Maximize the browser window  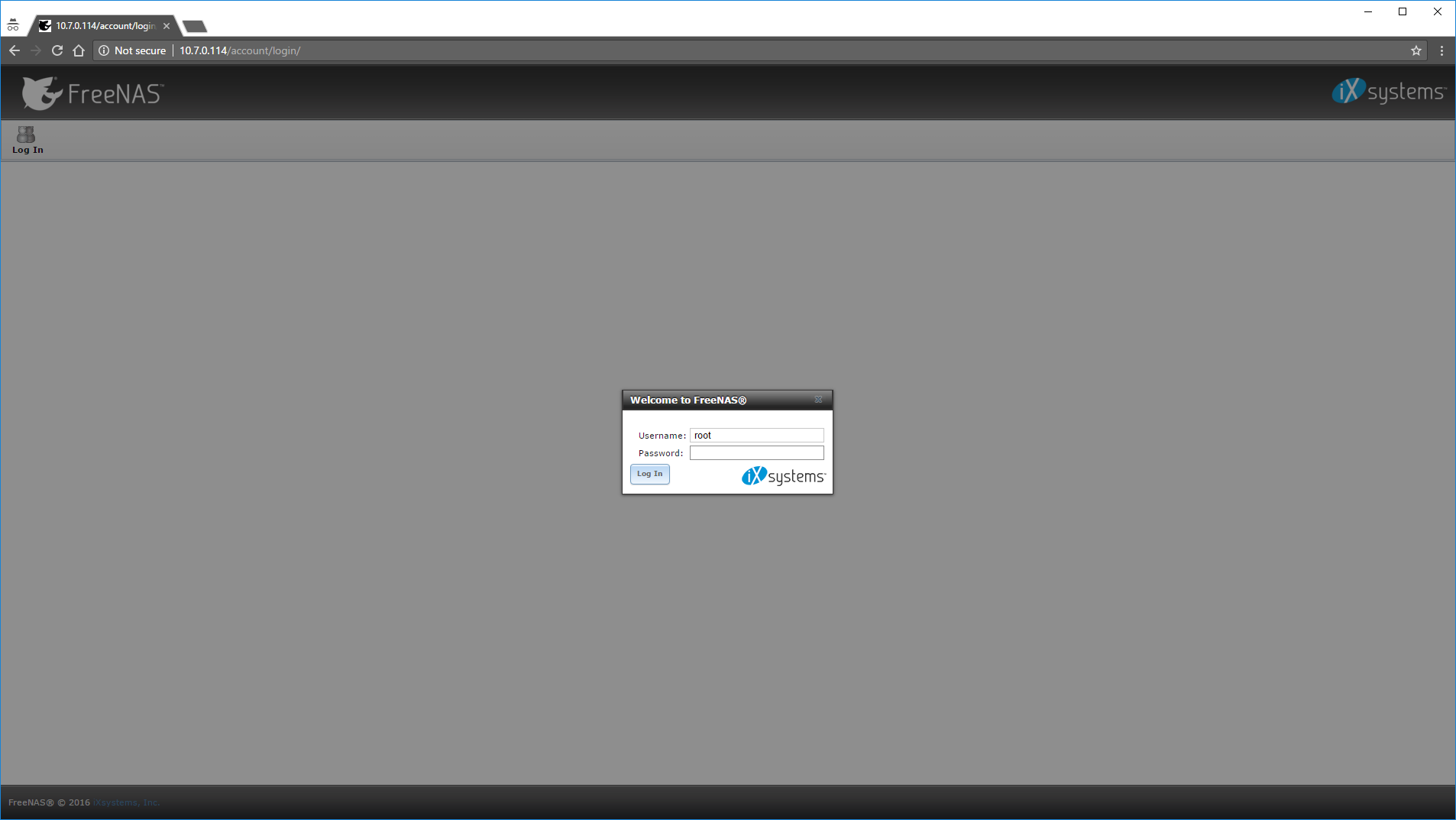1403,11
